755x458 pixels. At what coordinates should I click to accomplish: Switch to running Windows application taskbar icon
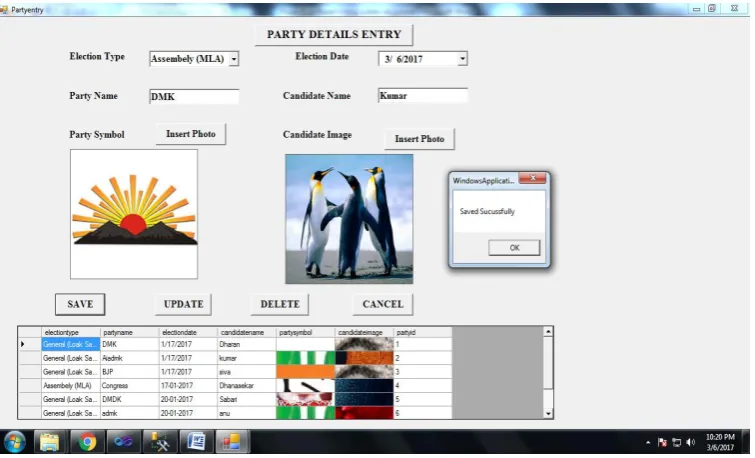click(x=232, y=441)
